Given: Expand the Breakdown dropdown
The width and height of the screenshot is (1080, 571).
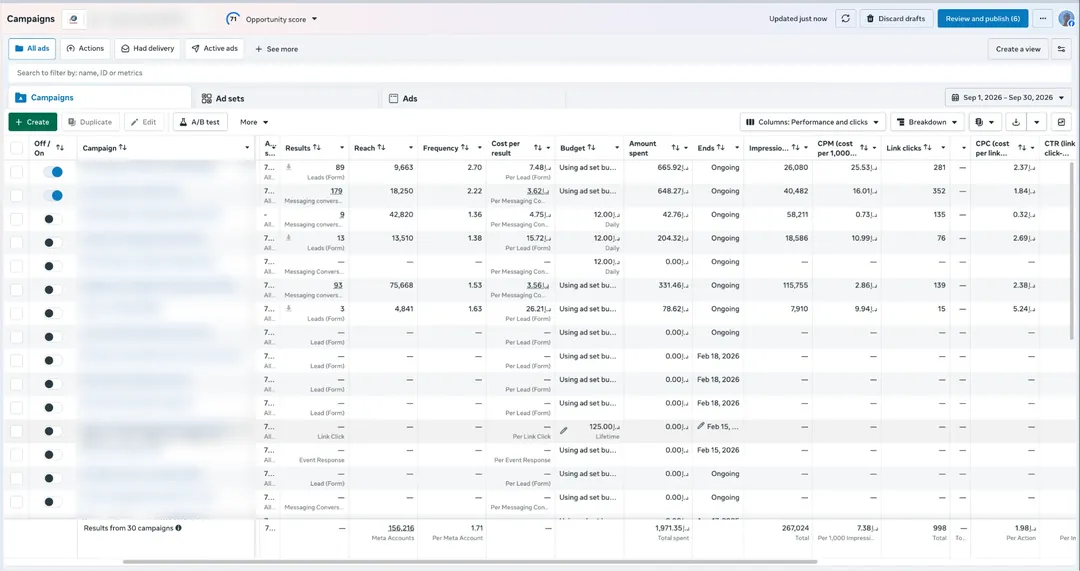Looking at the screenshot, I should [927, 122].
